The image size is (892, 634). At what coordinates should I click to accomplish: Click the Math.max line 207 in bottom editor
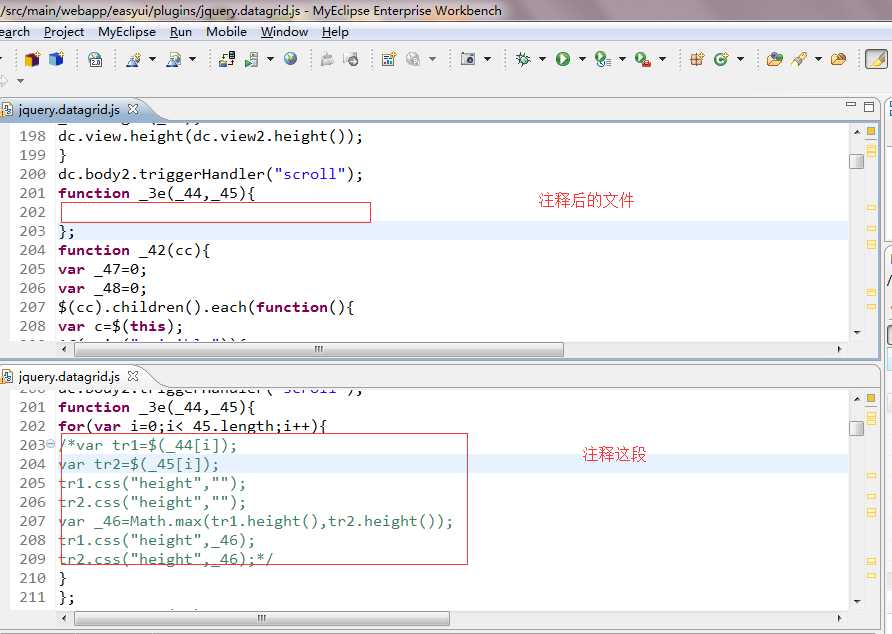(255, 521)
